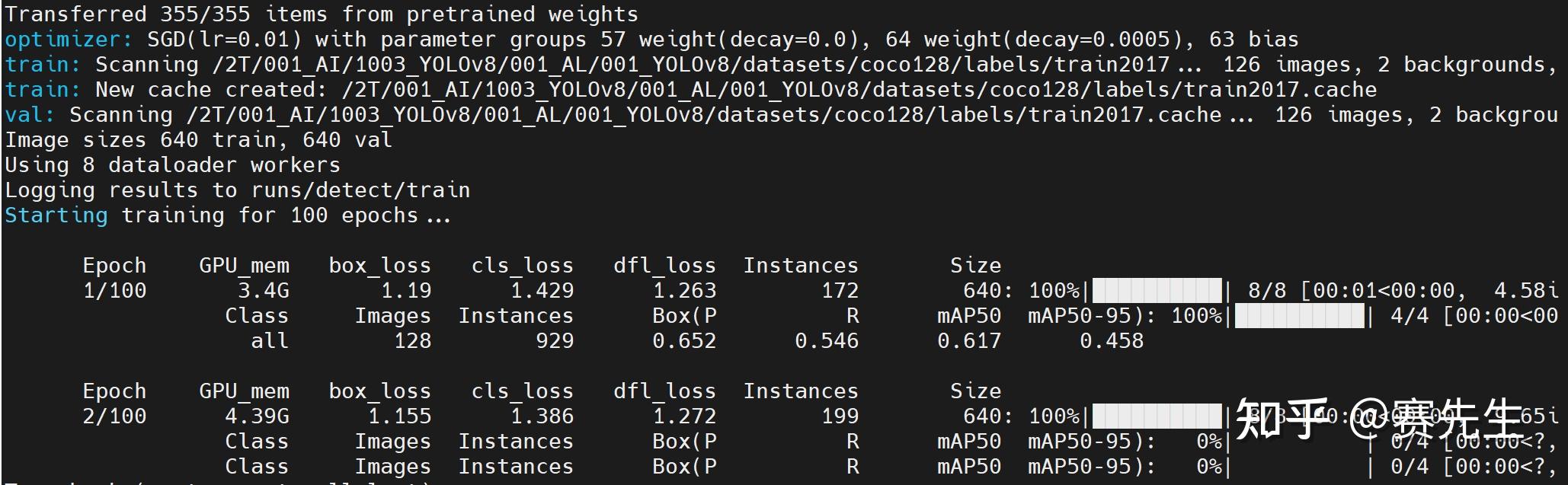
Task: Click the train2017.cache file path
Action: point(859,90)
